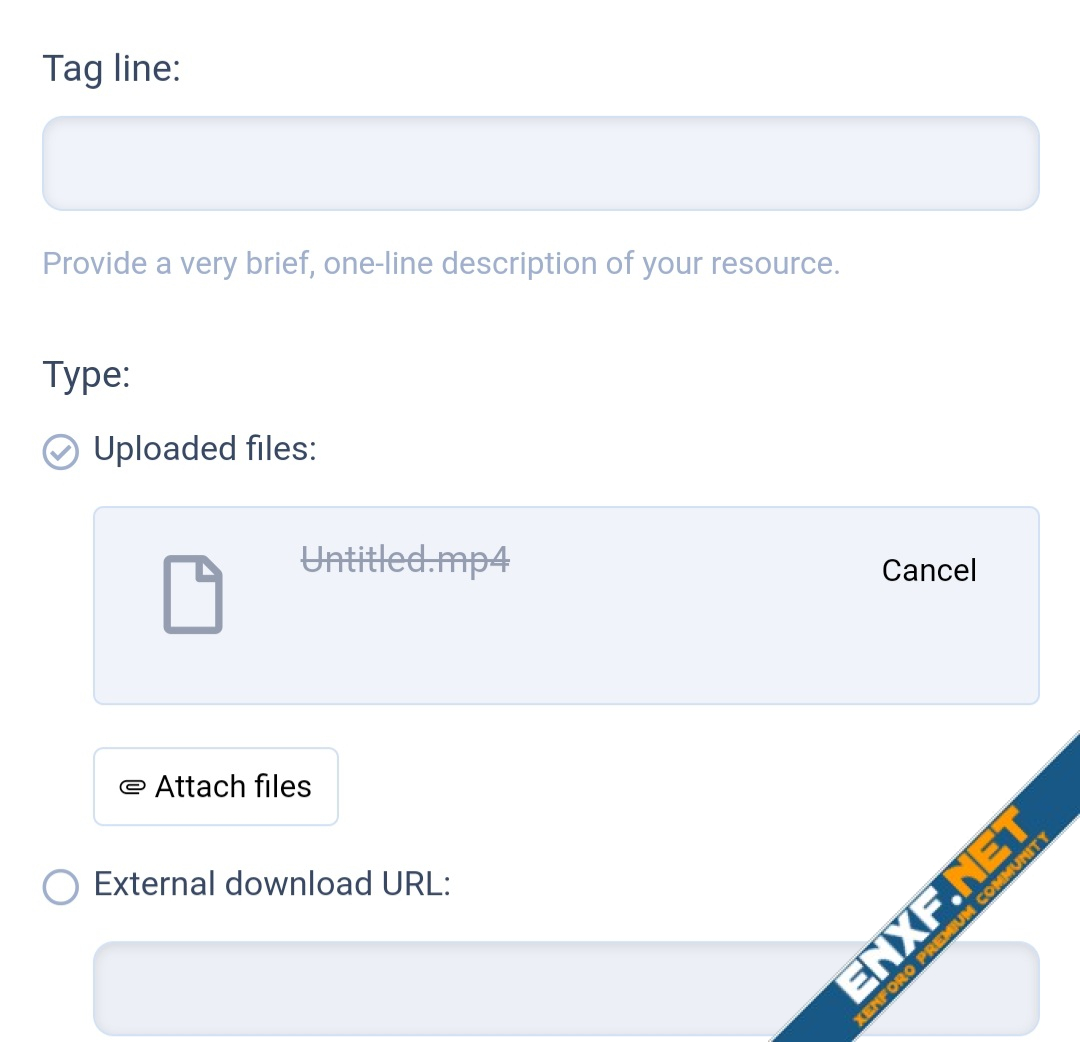Click the 'Type:' heading label
Image resolution: width=1080 pixels, height=1042 pixels.
click(87, 375)
